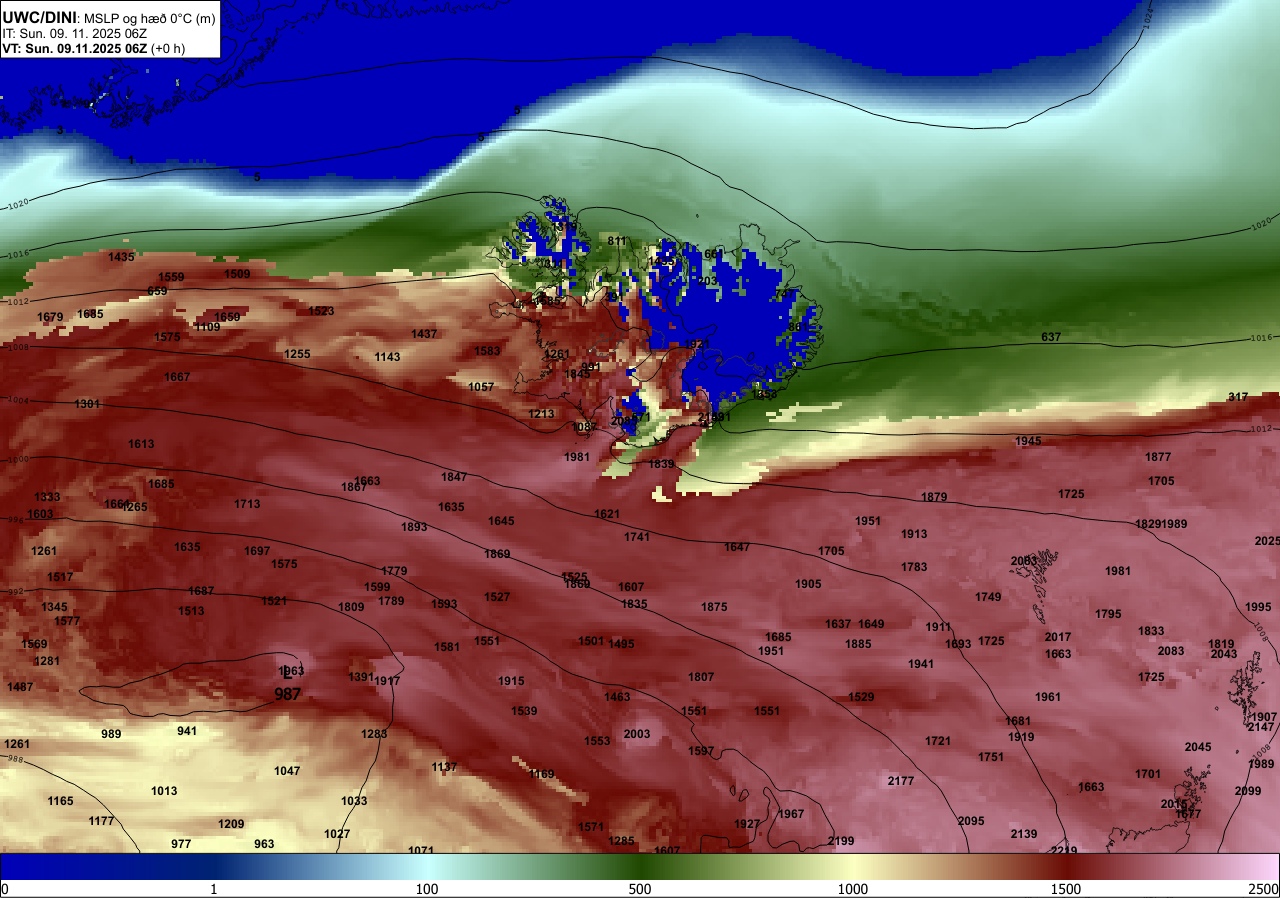The image size is (1280, 898).
Task: Click the map value 1209
Action: point(231,824)
